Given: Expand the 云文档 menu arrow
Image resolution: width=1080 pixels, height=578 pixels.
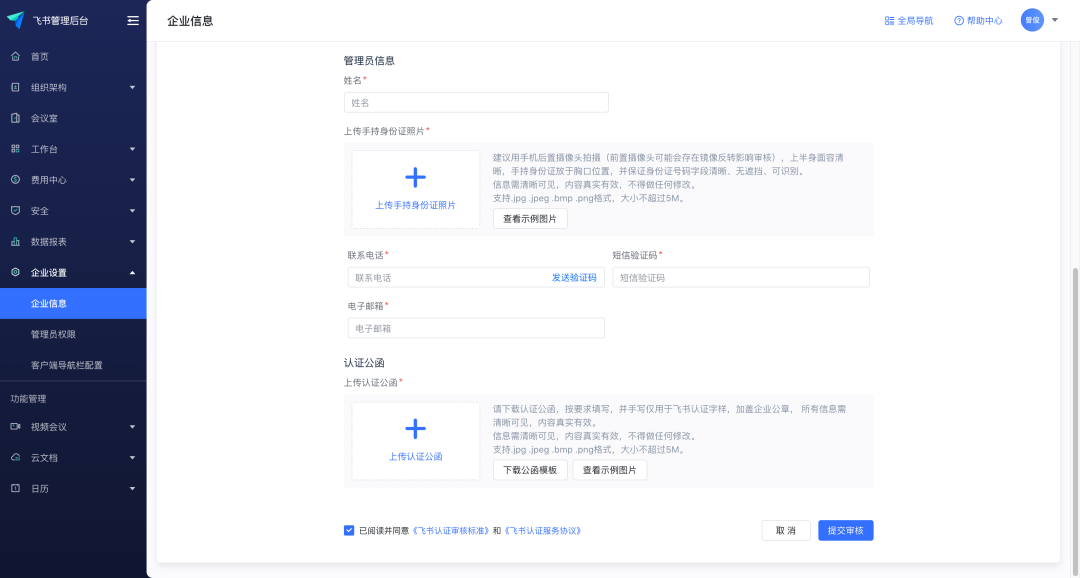Looking at the screenshot, I should (132, 457).
